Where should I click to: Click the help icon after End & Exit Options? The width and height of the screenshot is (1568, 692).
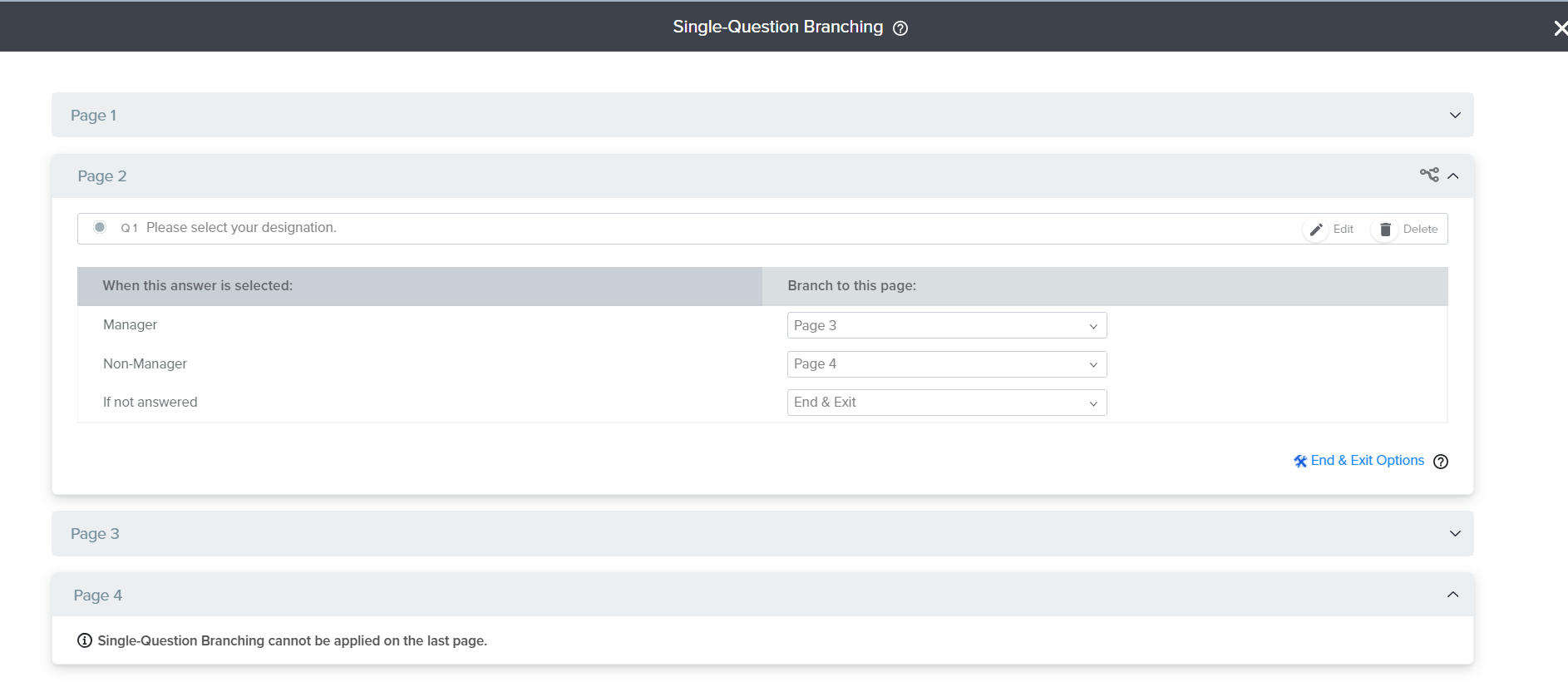pyautogui.click(x=1441, y=462)
